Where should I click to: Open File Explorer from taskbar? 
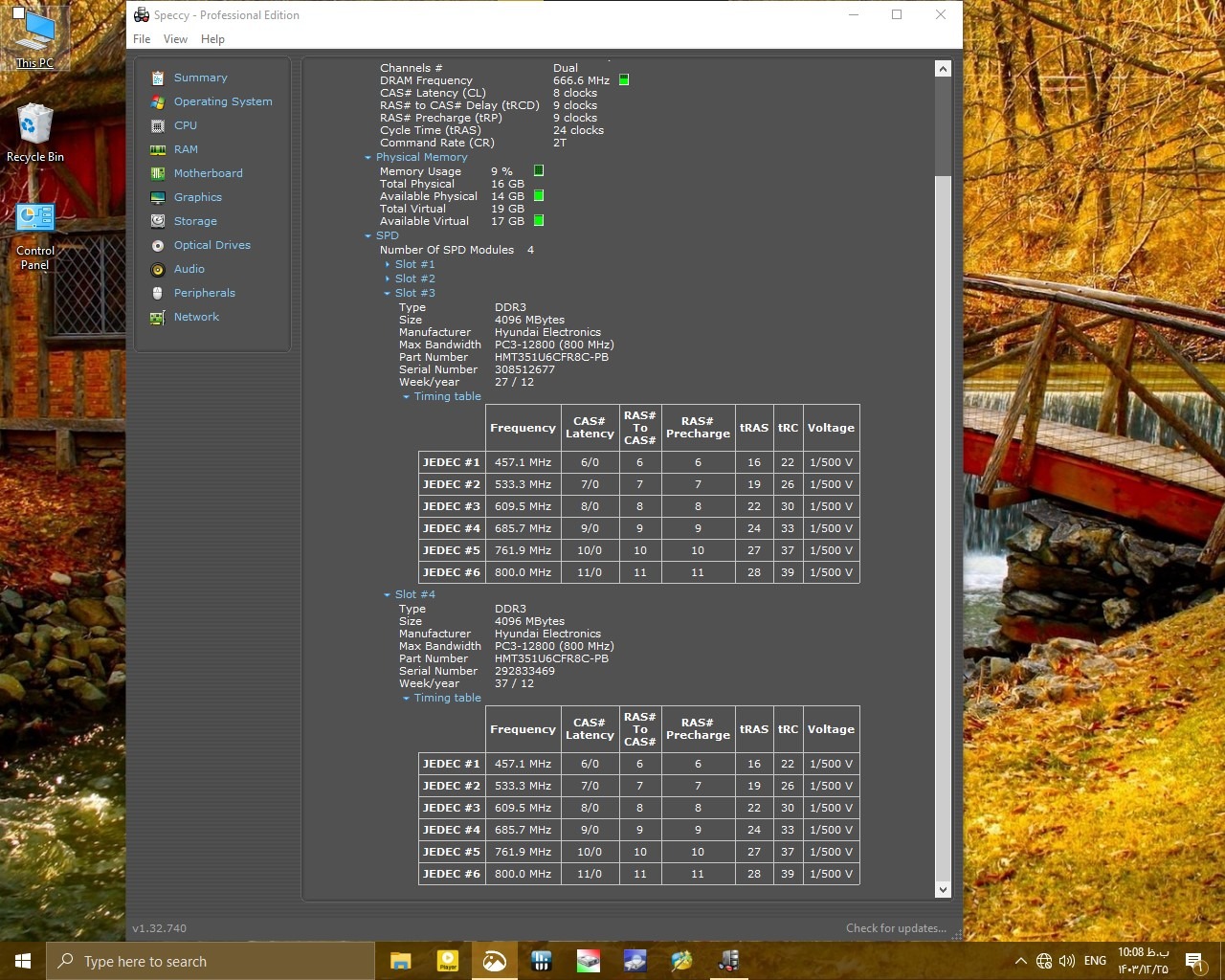pyautogui.click(x=400, y=961)
